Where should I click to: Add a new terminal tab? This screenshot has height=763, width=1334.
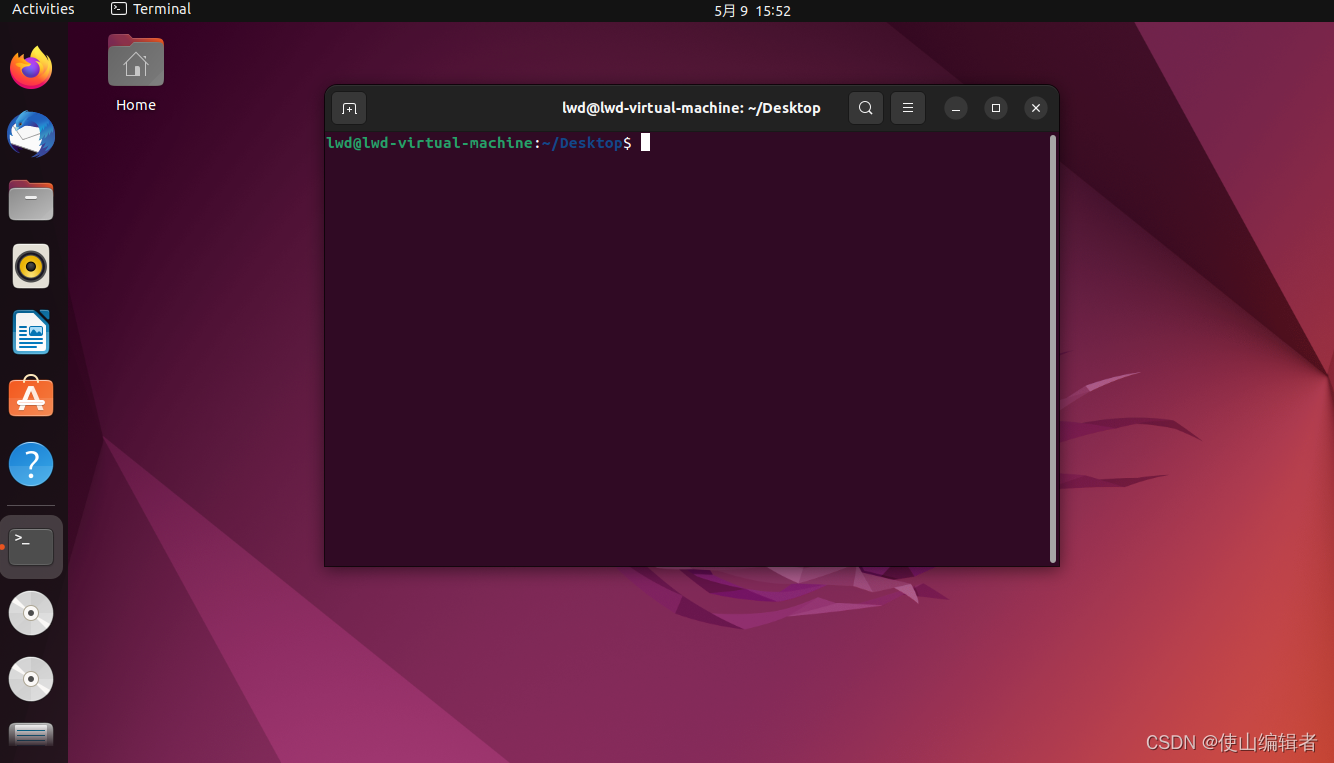[x=349, y=108]
